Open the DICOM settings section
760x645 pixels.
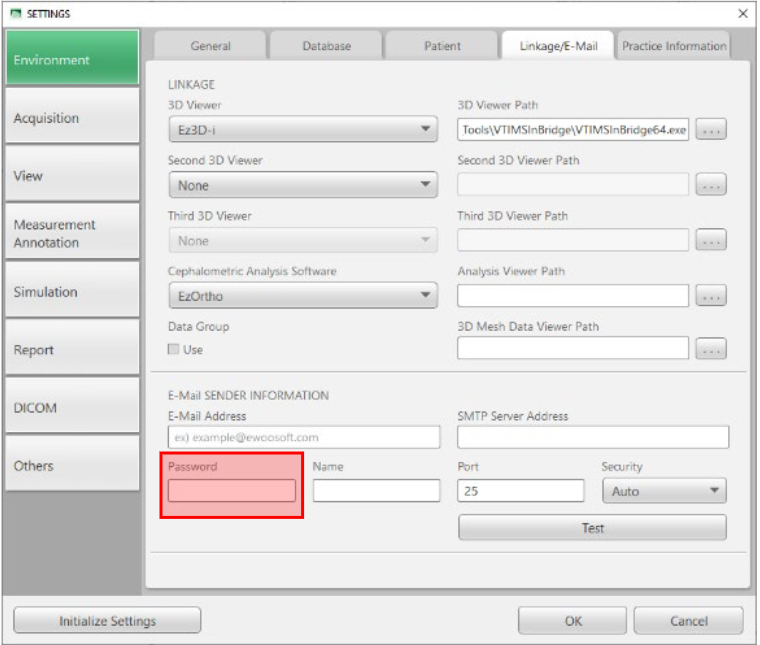point(71,408)
